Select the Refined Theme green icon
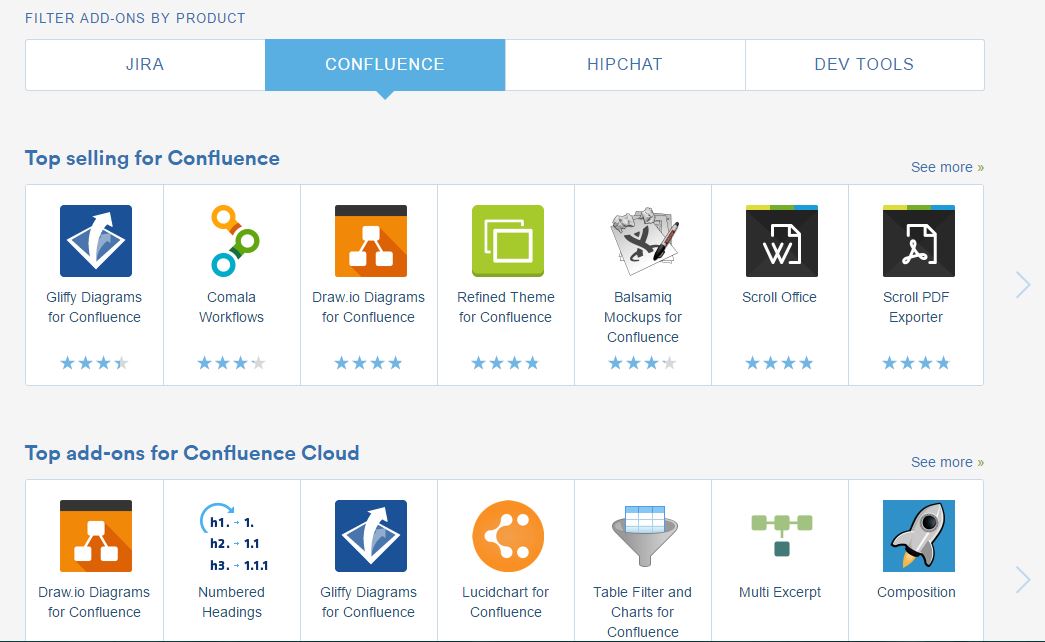 click(508, 241)
